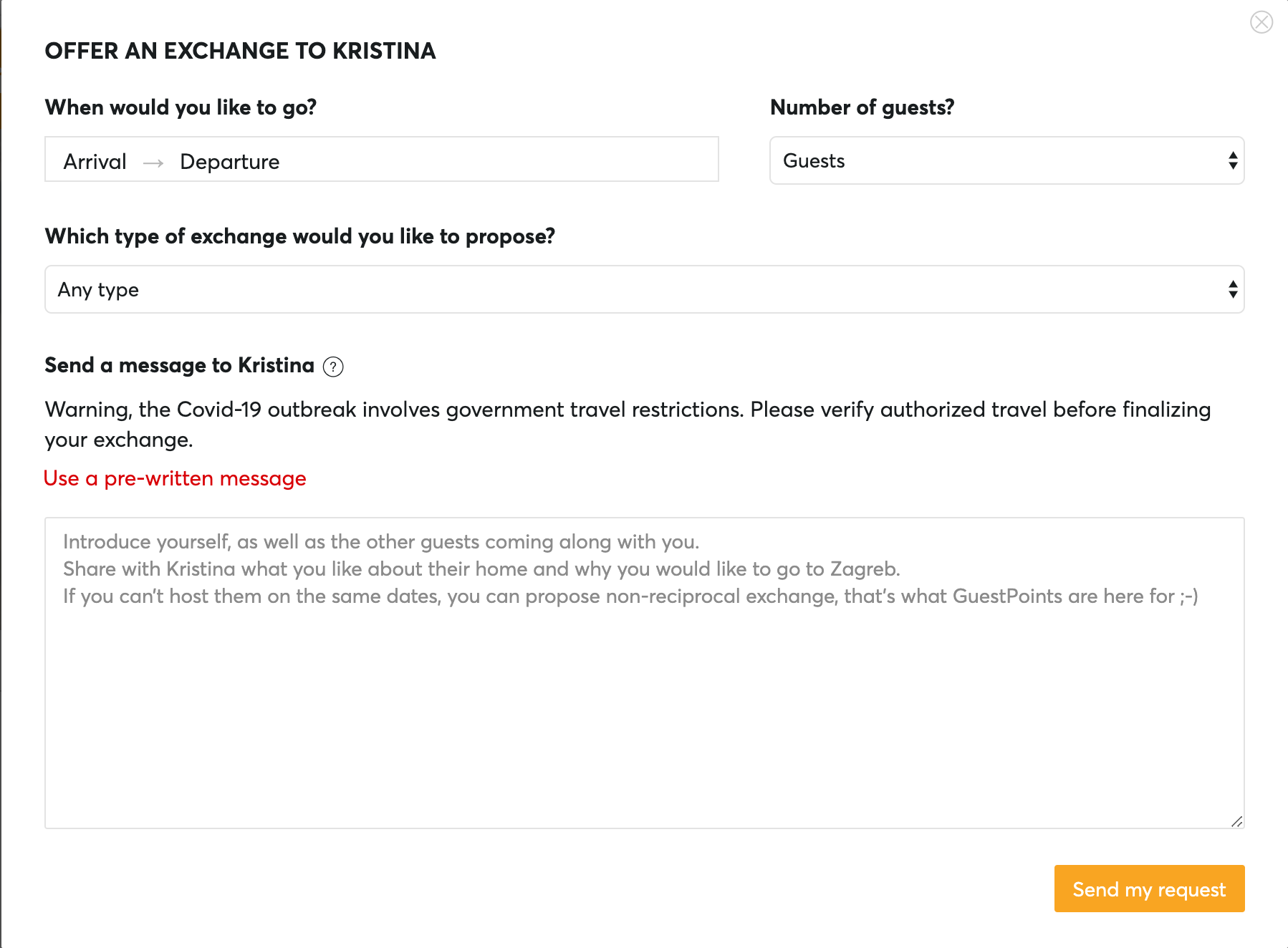Open the Arrival date picker
Viewport: 1288px width, 948px height.
tap(95, 162)
